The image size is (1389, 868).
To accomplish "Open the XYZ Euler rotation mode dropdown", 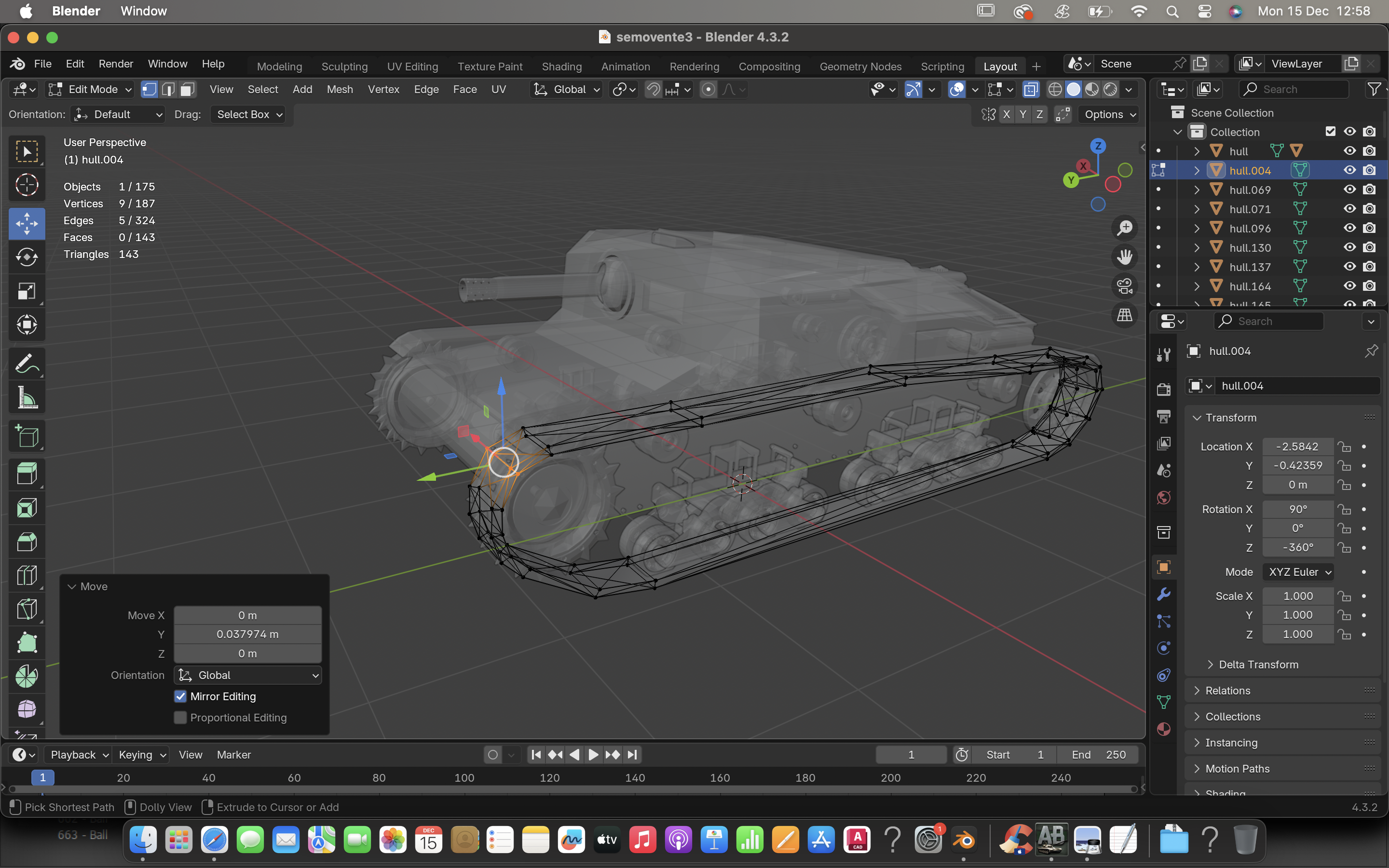I will tap(1298, 572).
